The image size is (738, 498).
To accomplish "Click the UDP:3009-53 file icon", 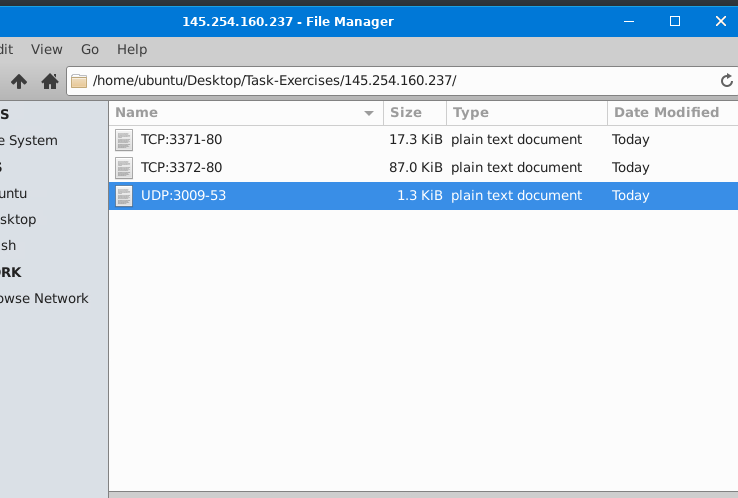I will tap(124, 196).
